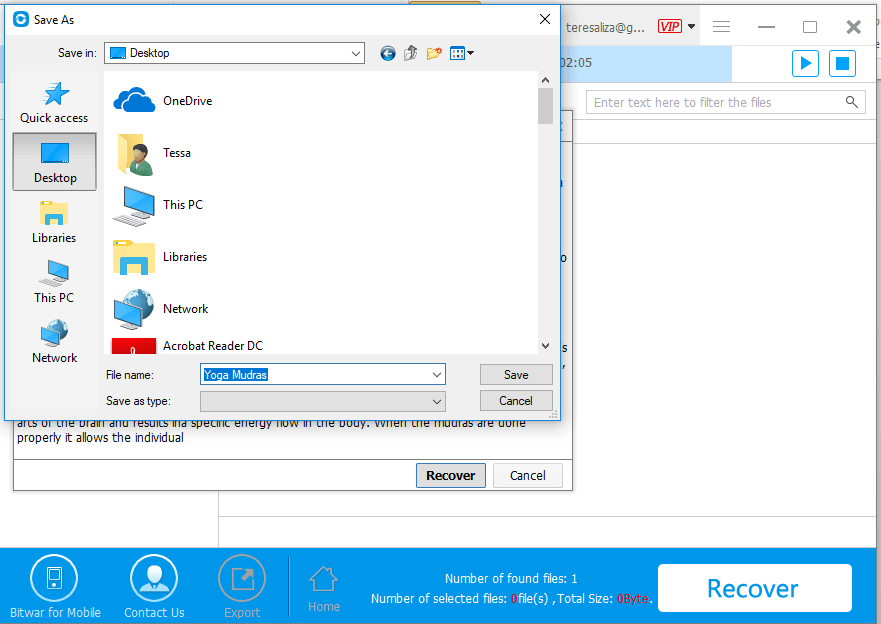Close the Save As dialog
The height and width of the screenshot is (624, 881).
coord(544,19)
